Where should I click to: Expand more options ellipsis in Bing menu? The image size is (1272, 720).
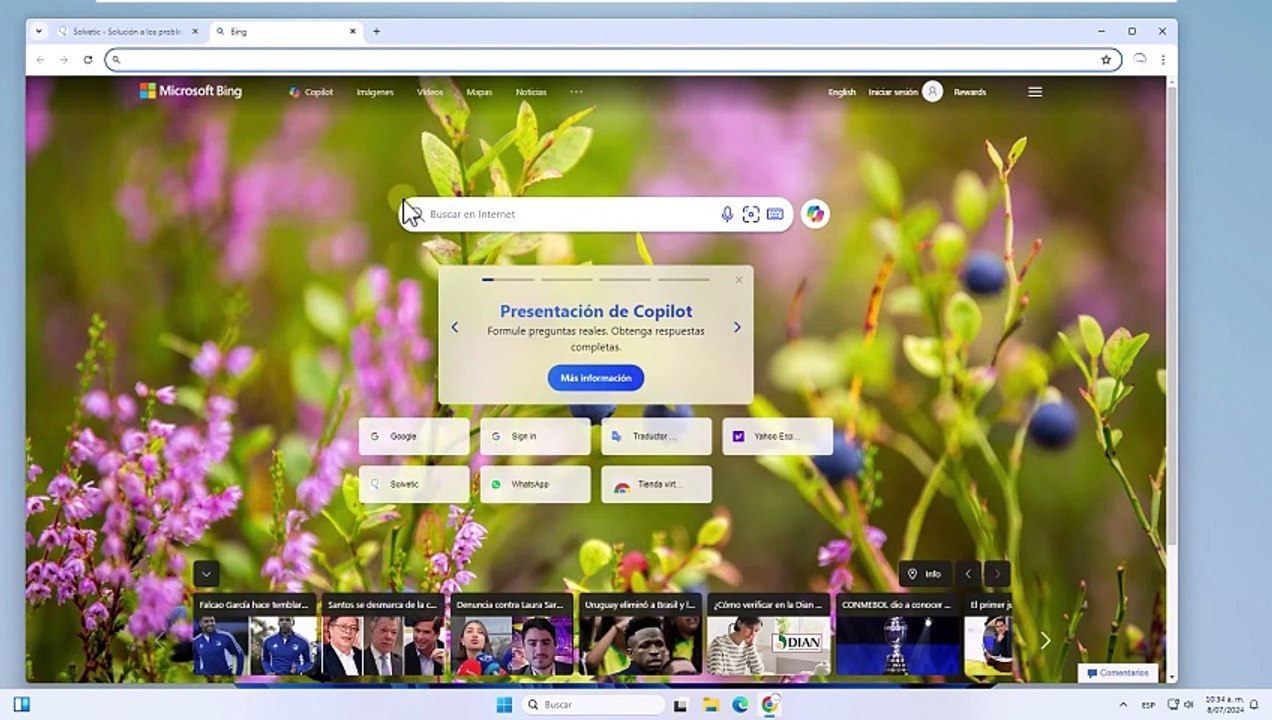tap(576, 91)
